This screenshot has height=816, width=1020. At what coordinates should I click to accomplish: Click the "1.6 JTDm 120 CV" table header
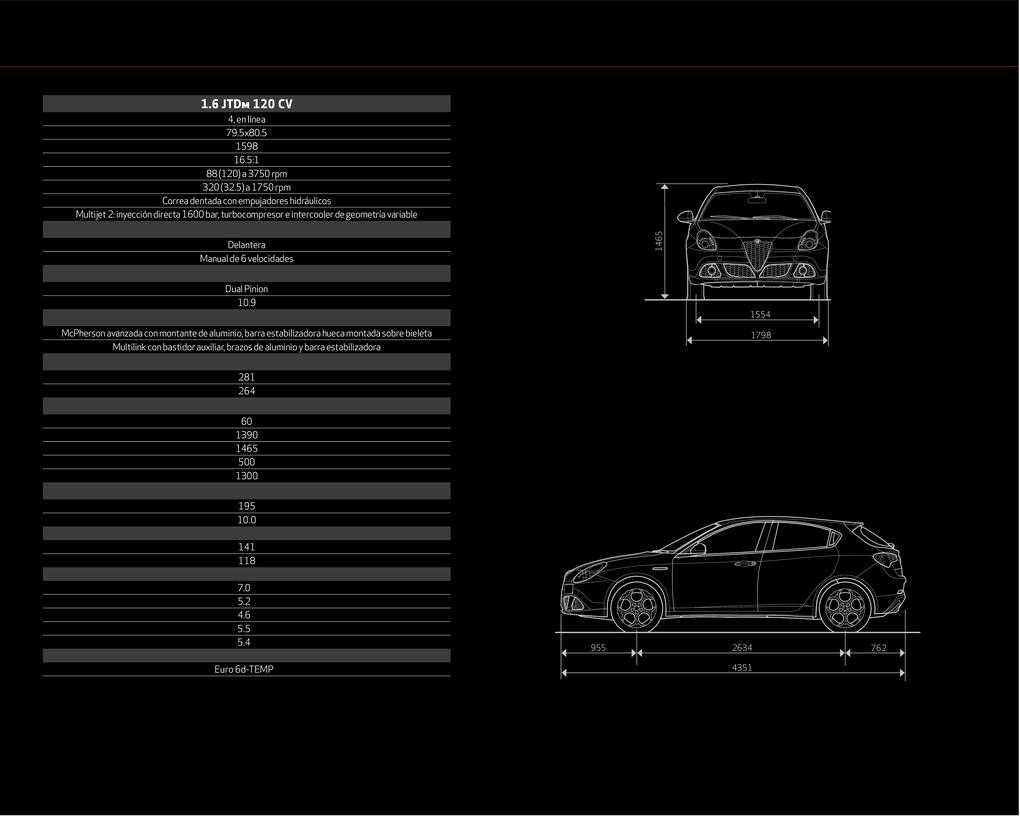247,103
